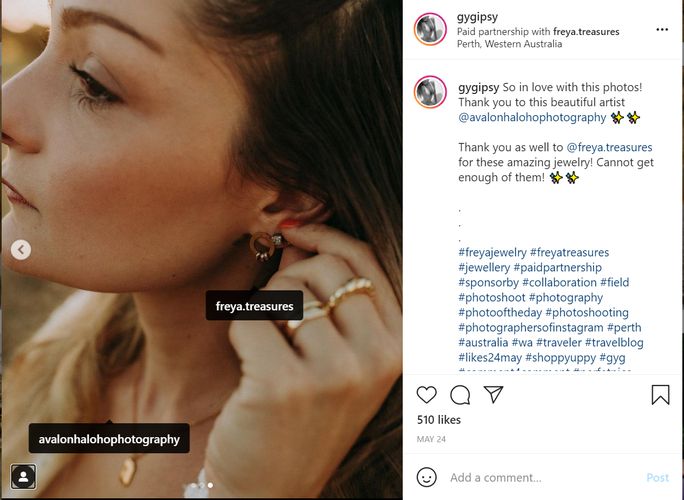
Task: Click the avalonhalohophotography photo tag
Action: pos(109,439)
